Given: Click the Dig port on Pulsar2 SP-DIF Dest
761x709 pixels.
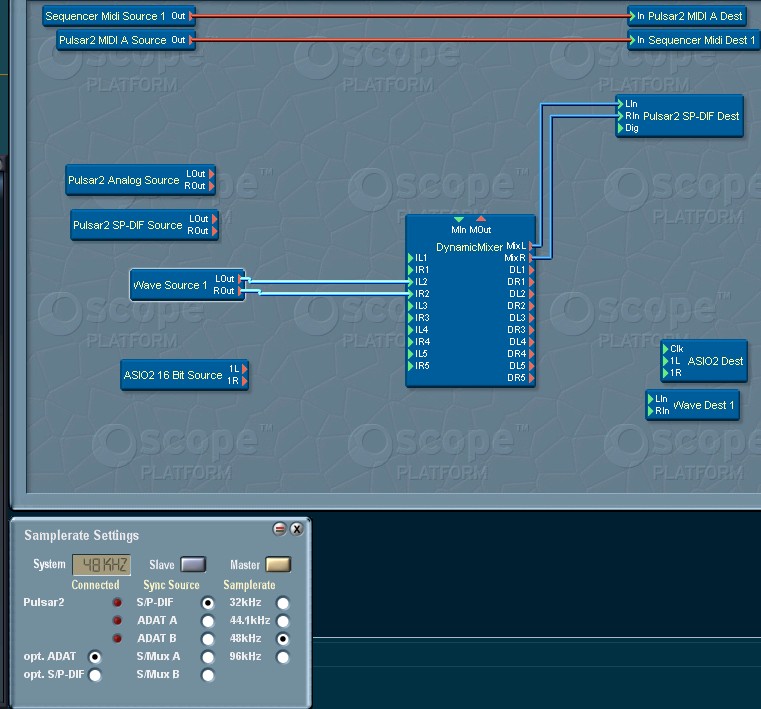Looking at the screenshot, I should coord(620,128).
